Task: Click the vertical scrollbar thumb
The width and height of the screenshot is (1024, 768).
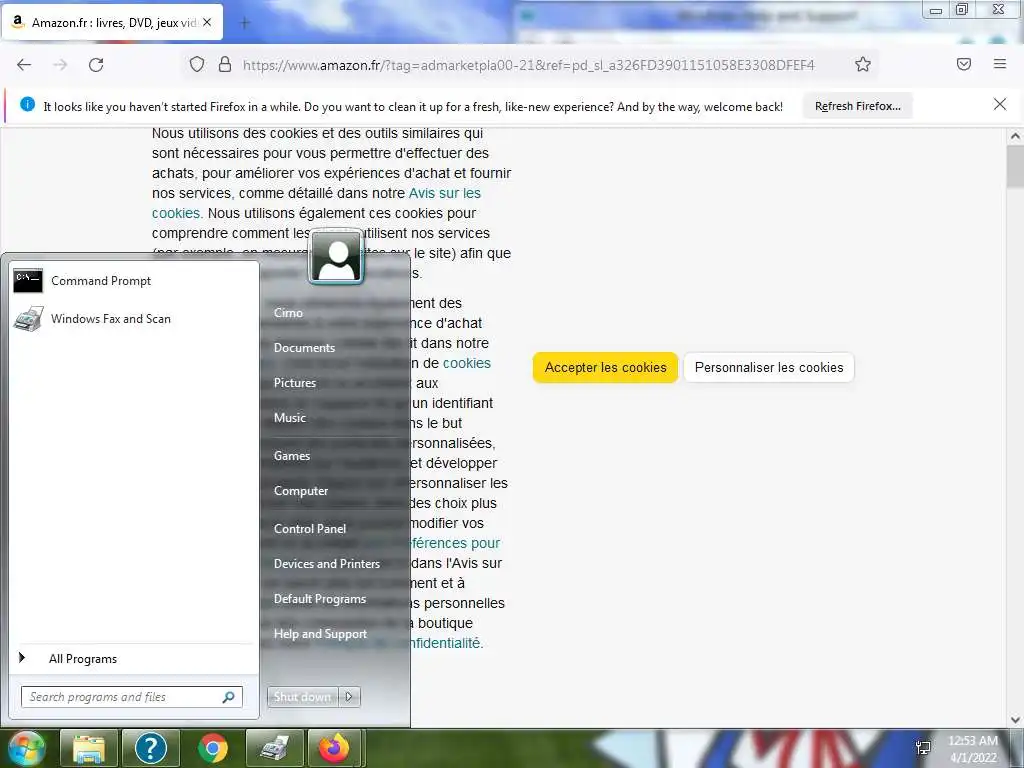Action: coord(1015,166)
